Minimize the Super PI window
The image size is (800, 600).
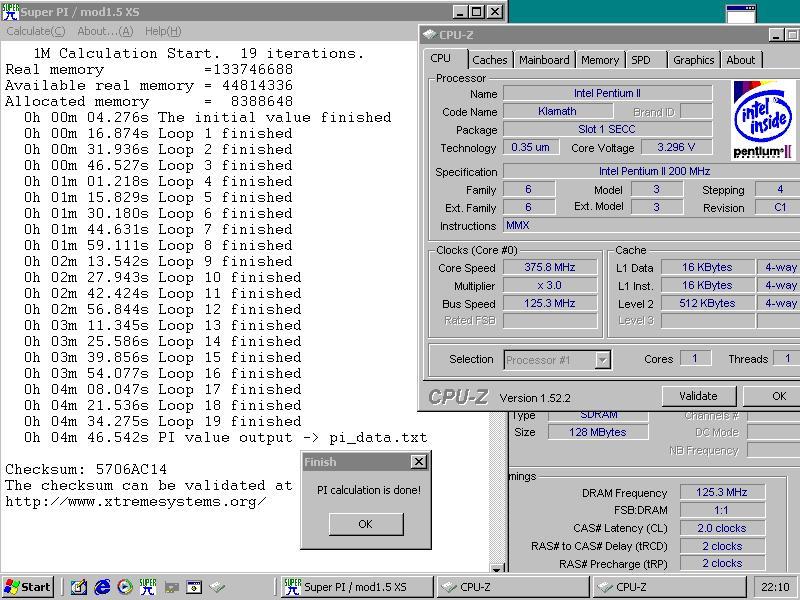(460, 11)
